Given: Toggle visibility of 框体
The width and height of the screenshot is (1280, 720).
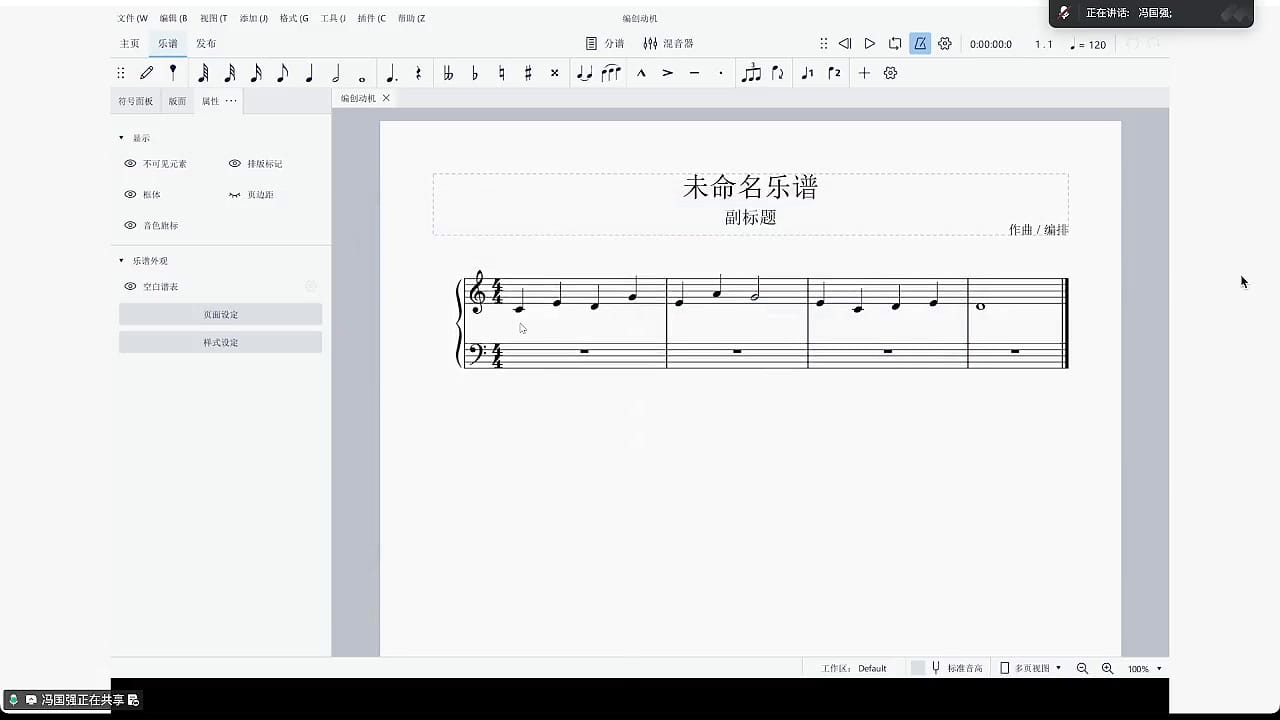Looking at the screenshot, I should pos(130,194).
